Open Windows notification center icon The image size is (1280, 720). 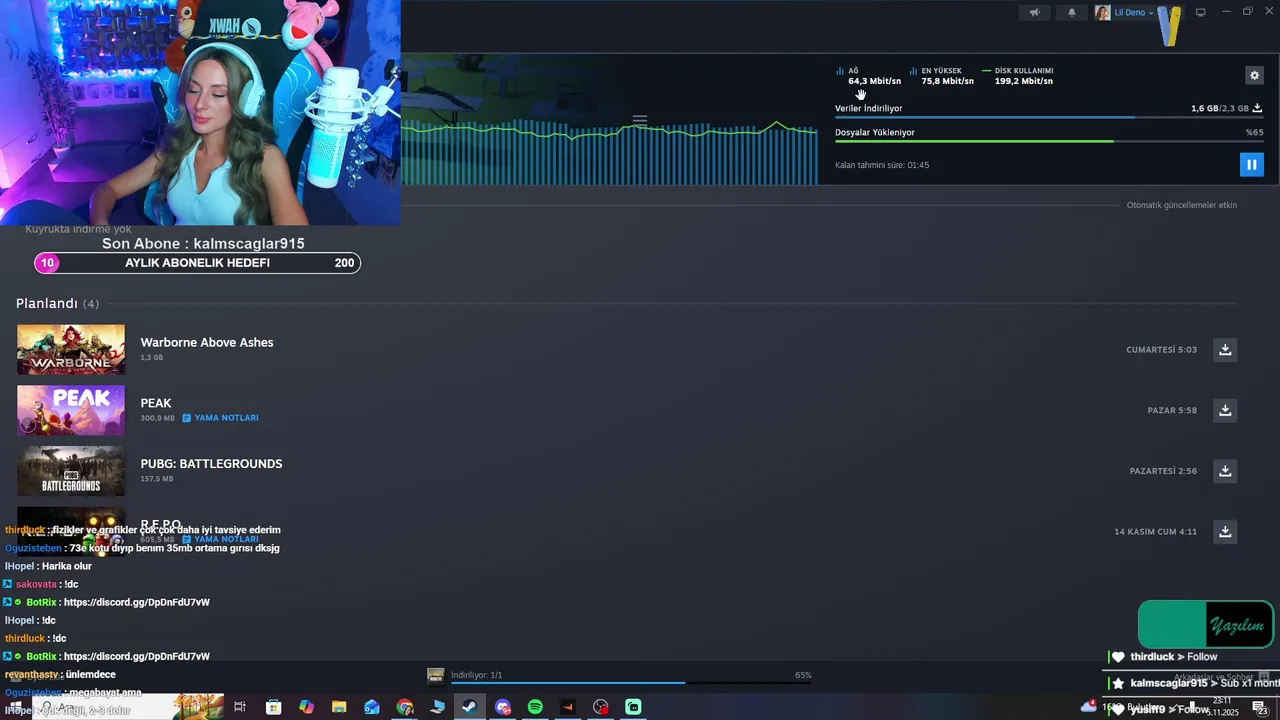pos(1259,707)
